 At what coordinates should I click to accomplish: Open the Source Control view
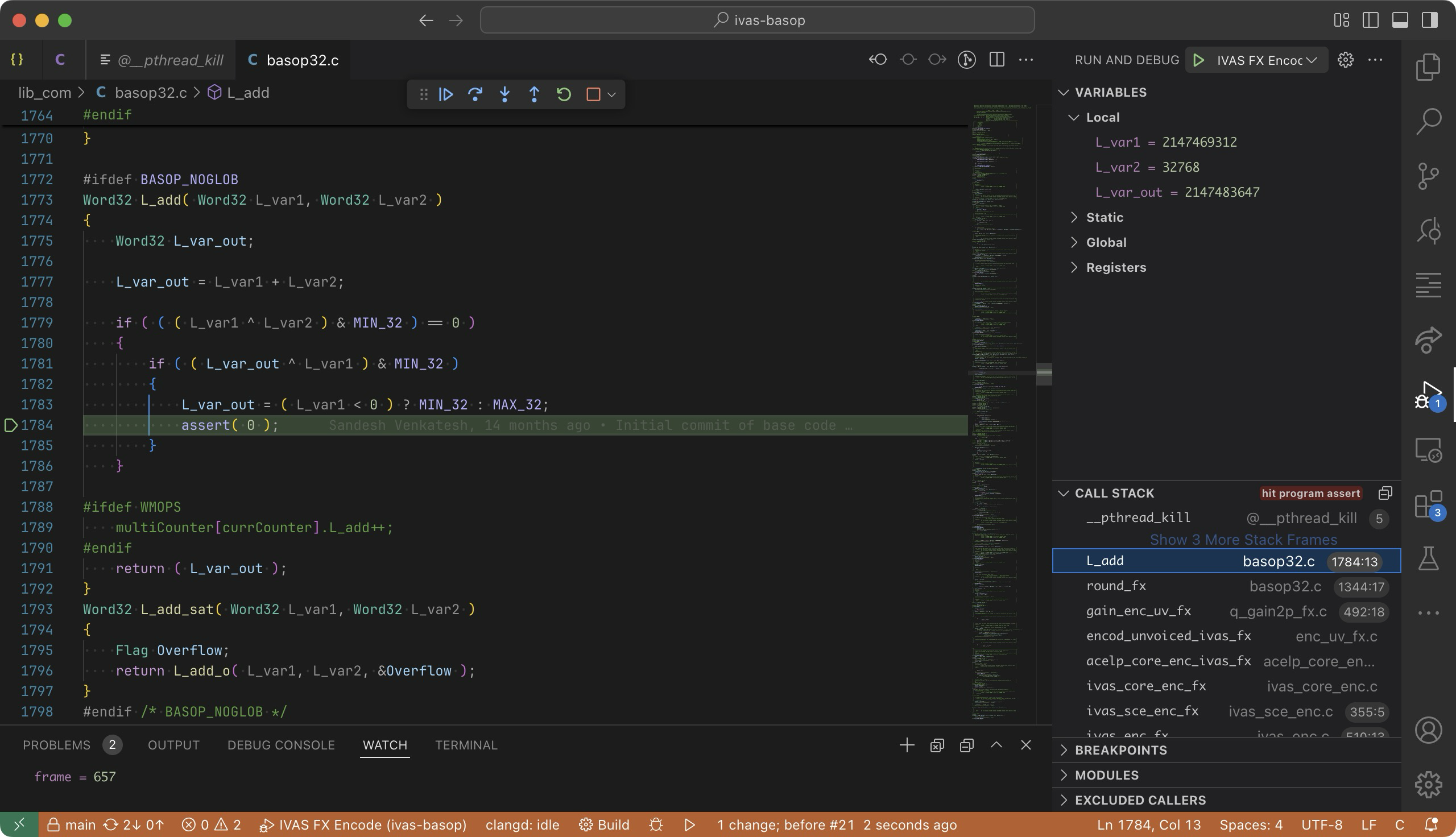[x=1428, y=176]
